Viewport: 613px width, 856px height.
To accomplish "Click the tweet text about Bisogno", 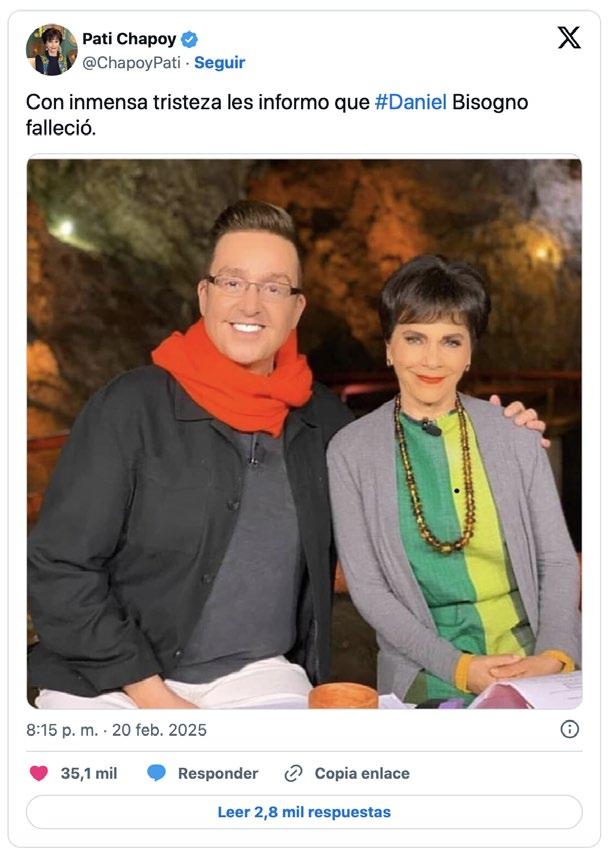I will (x=277, y=115).
